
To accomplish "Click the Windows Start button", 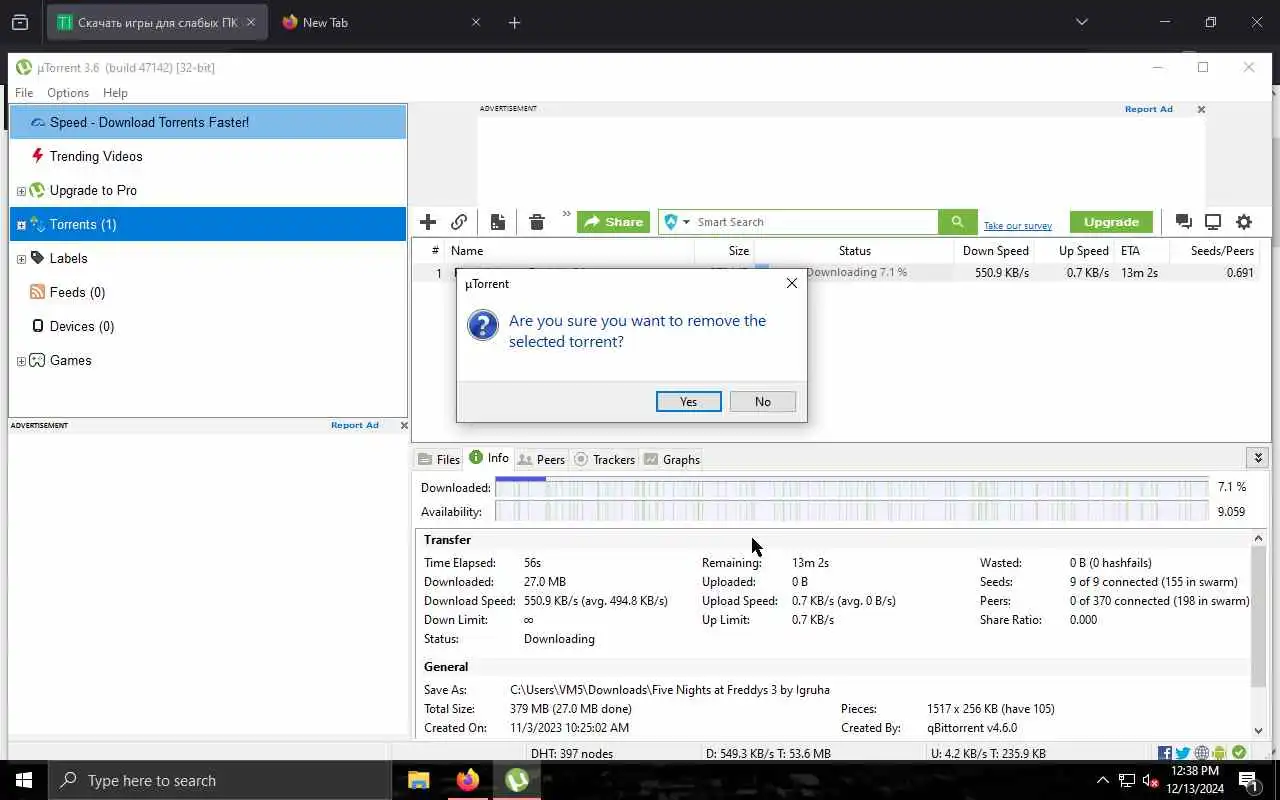I will pos(24,780).
